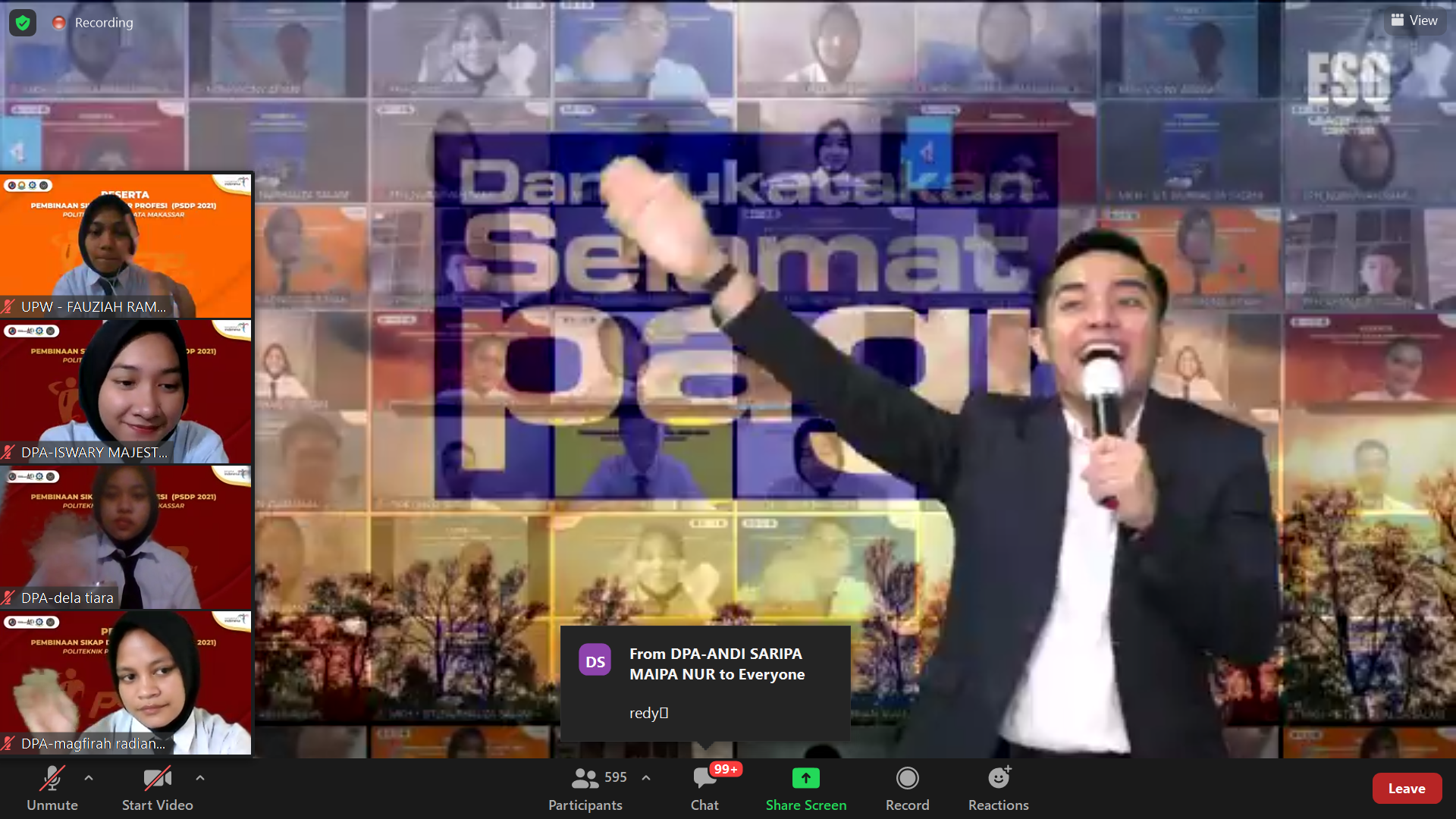Click muted mic icon on DPA-magfirah radian tile
Screen dimensions: 1456x819
tap(9, 744)
